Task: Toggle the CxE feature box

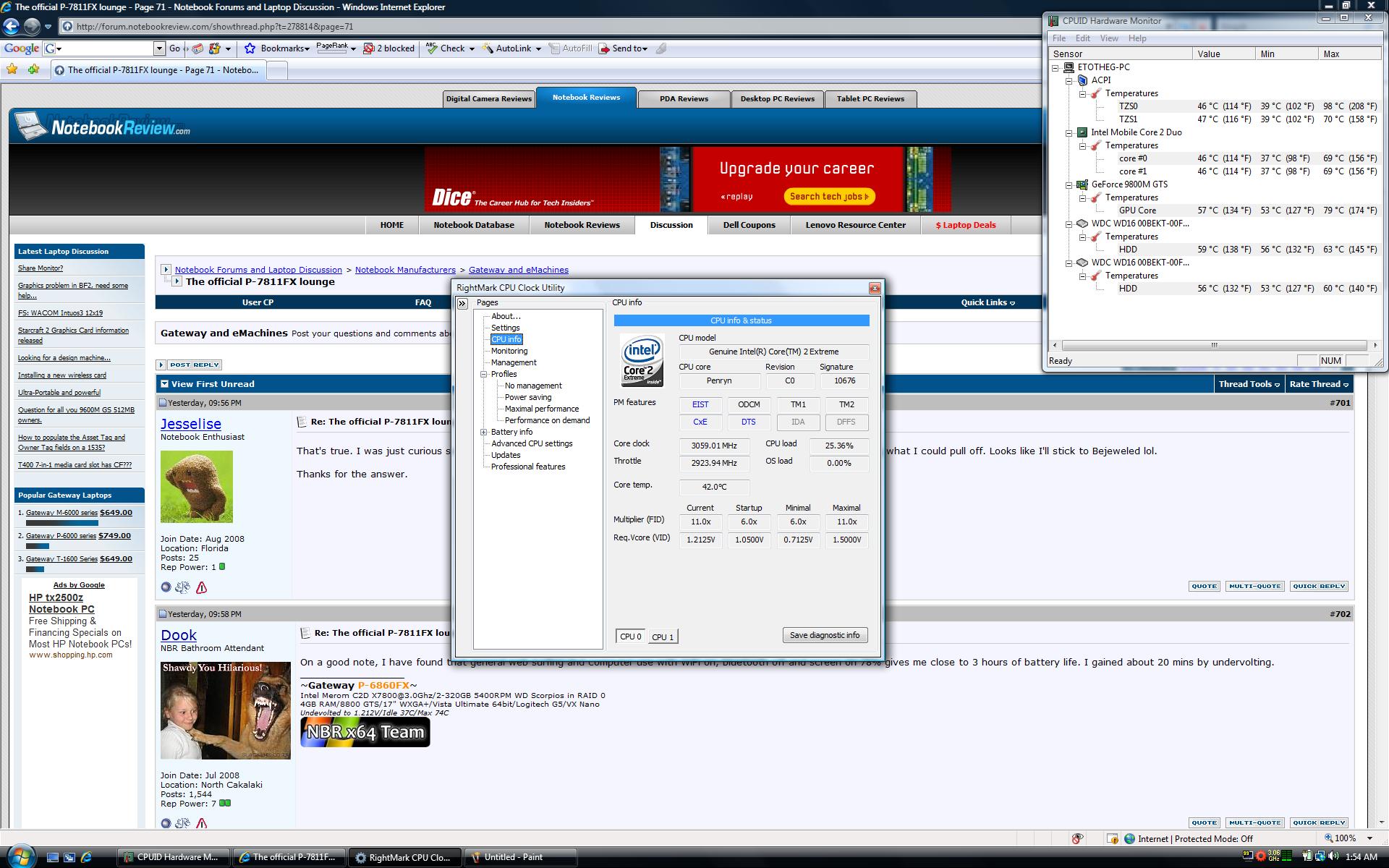Action: (700, 422)
